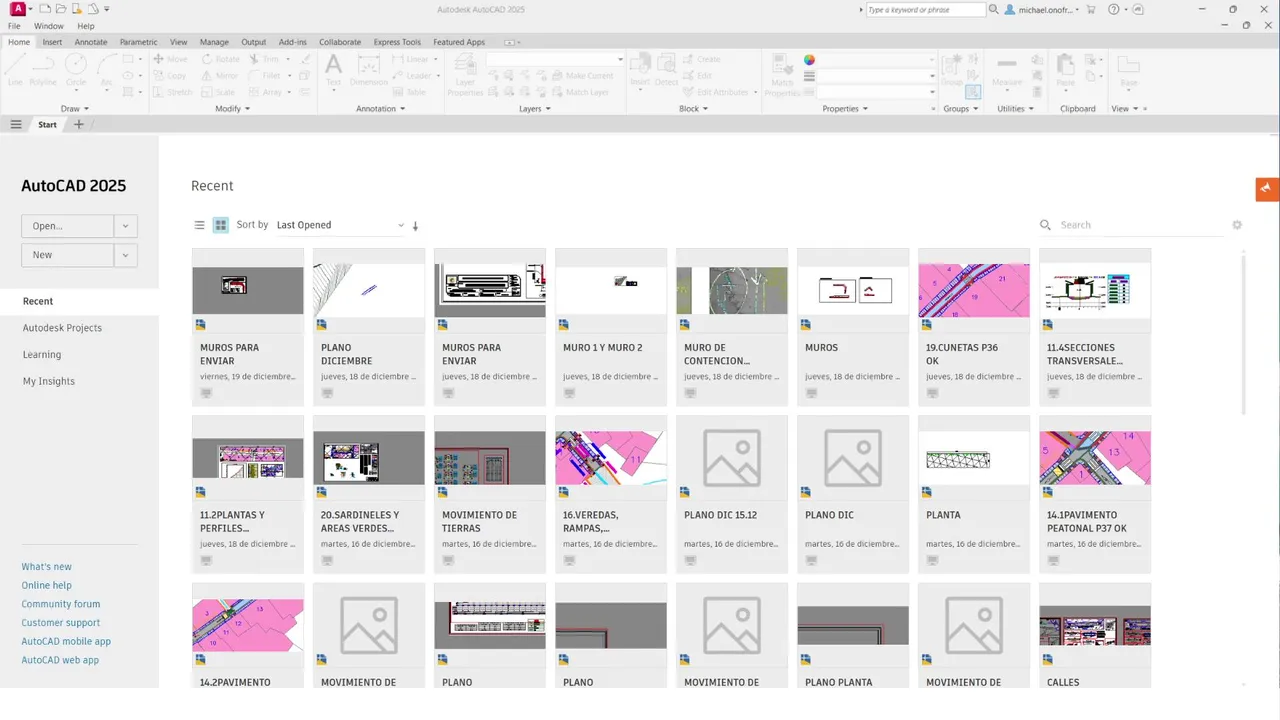This screenshot has width=1280, height=720.
Task: Click the recent files vertical scrollbar
Action: [1244, 333]
